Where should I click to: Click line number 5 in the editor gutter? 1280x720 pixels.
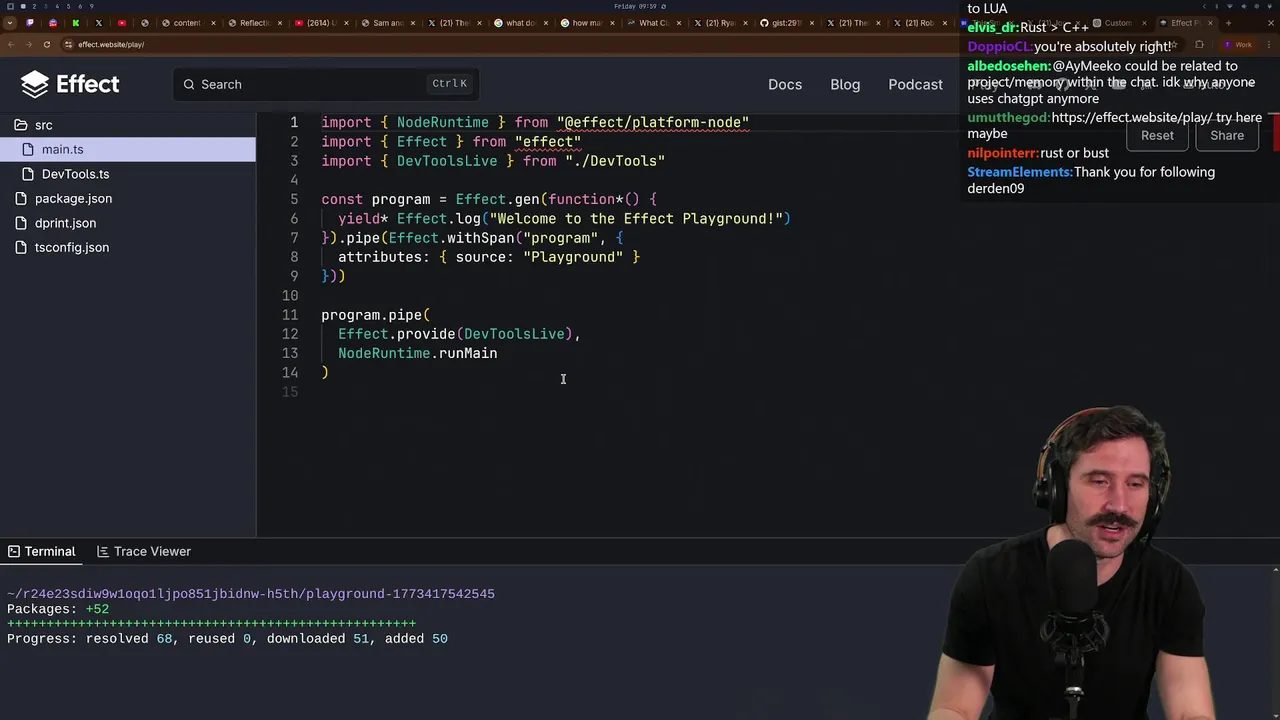point(294,199)
